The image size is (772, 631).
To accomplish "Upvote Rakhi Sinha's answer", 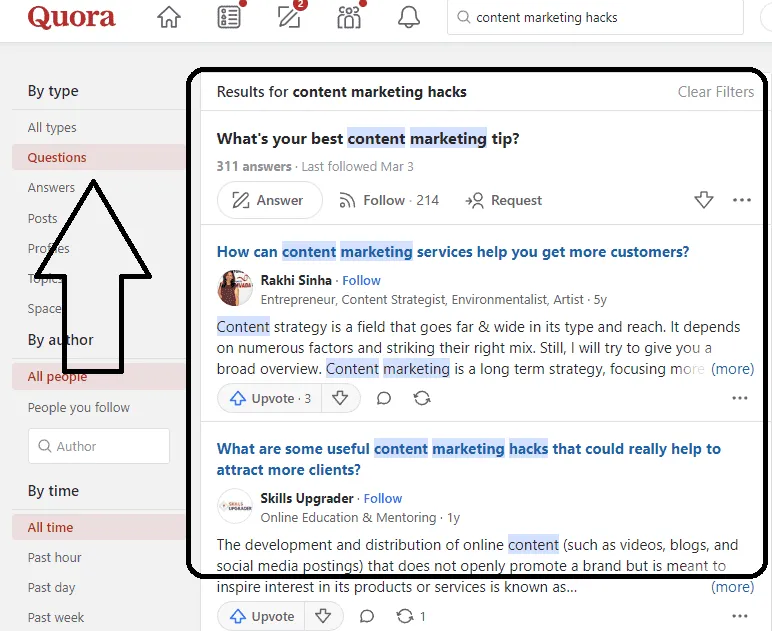I will pos(269,398).
